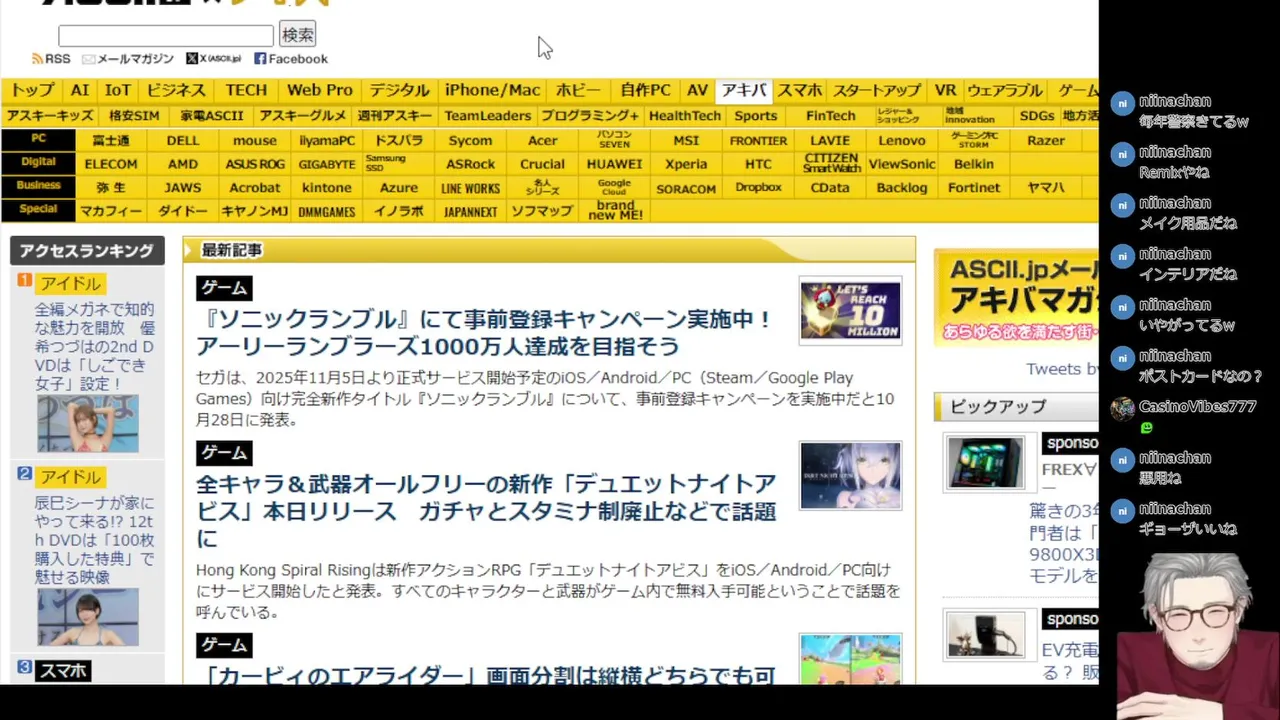Open the HealthTech sub-menu link
This screenshot has height=720, width=1280.
click(x=685, y=116)
